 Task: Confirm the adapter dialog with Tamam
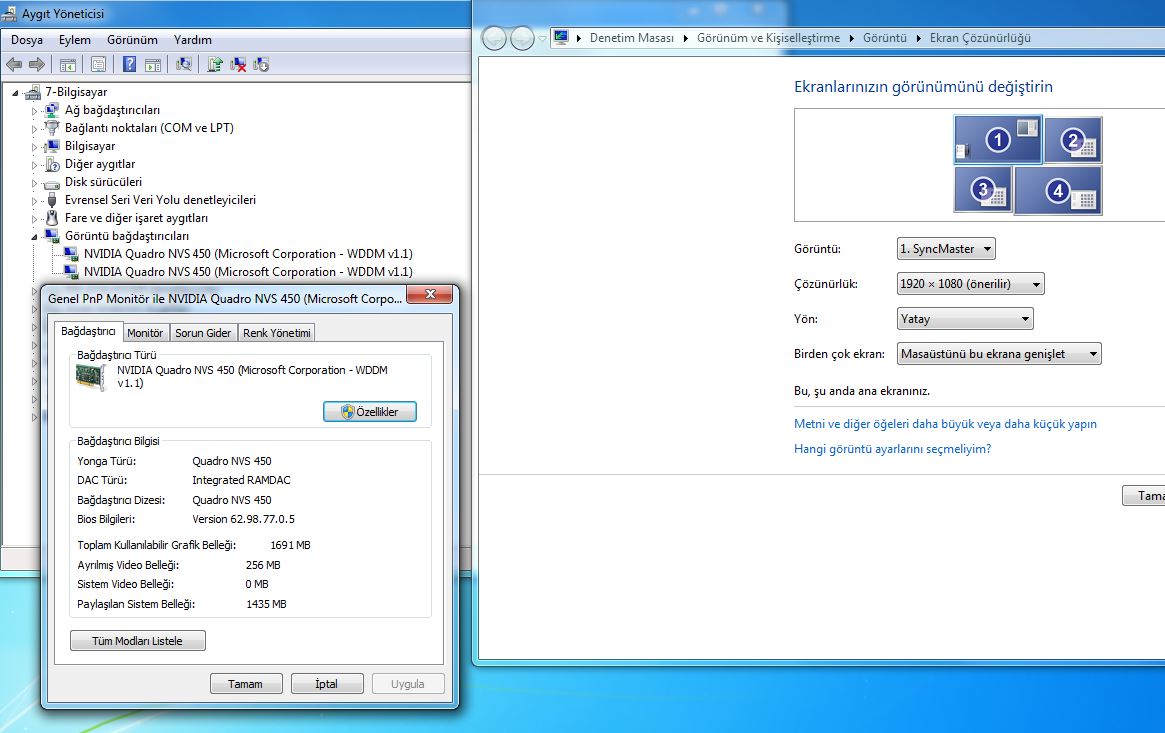tap(246, 684)
